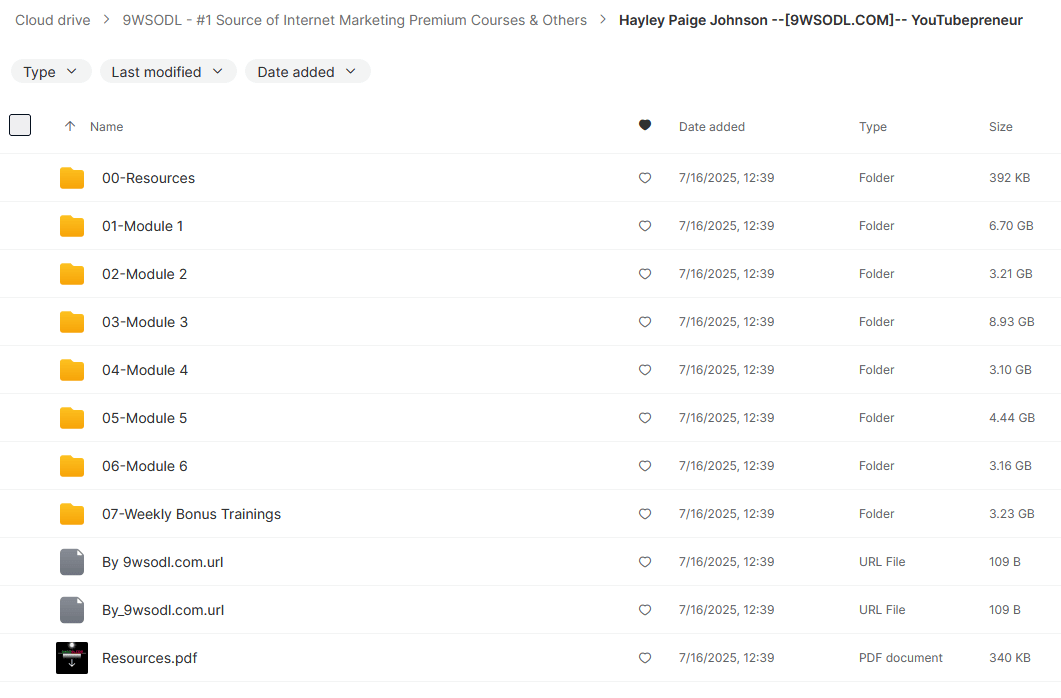The width and height of the screenshot is (1061, 698).
Task: Click the By_9wsodl.com.url file icon
Action: click(72, 610)
